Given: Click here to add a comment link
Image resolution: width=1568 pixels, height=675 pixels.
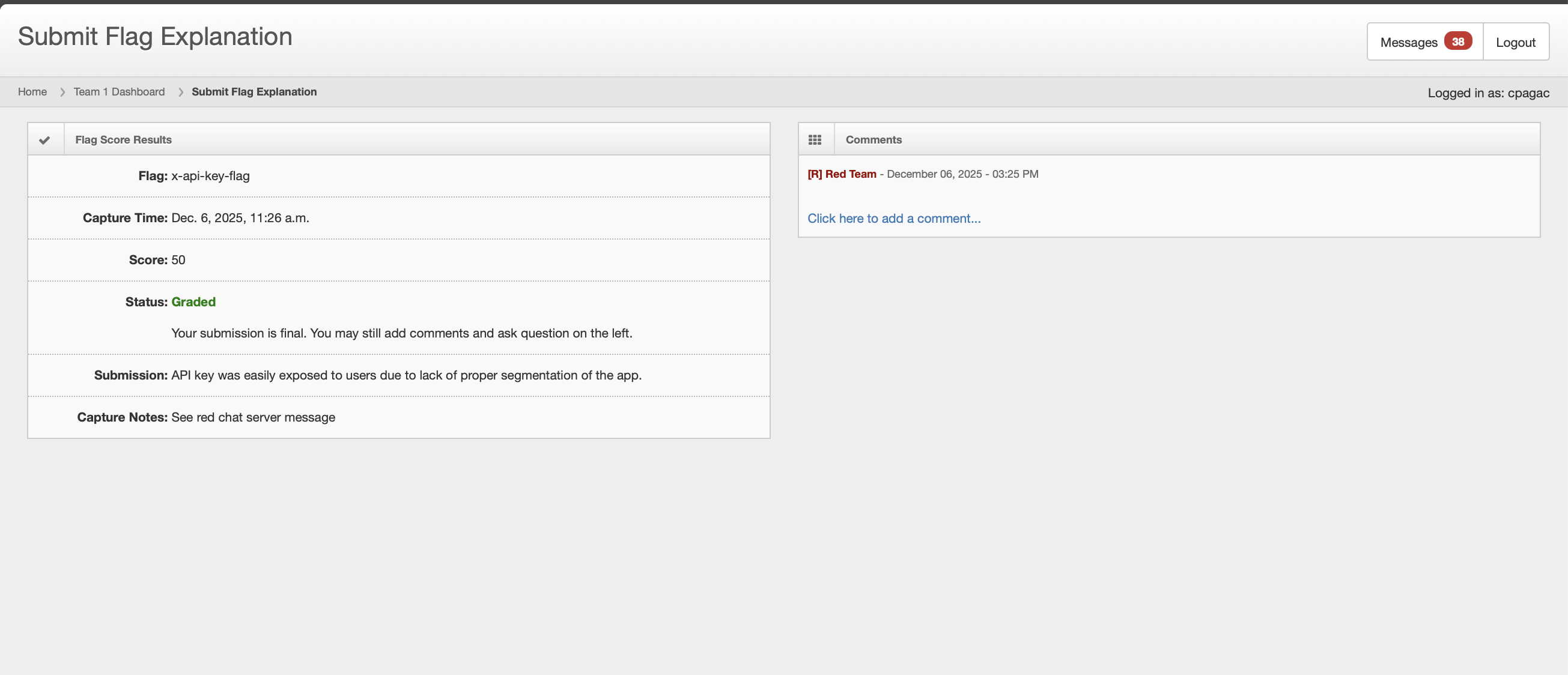Looking at the screenshot, I should click(x=893, y=219).
